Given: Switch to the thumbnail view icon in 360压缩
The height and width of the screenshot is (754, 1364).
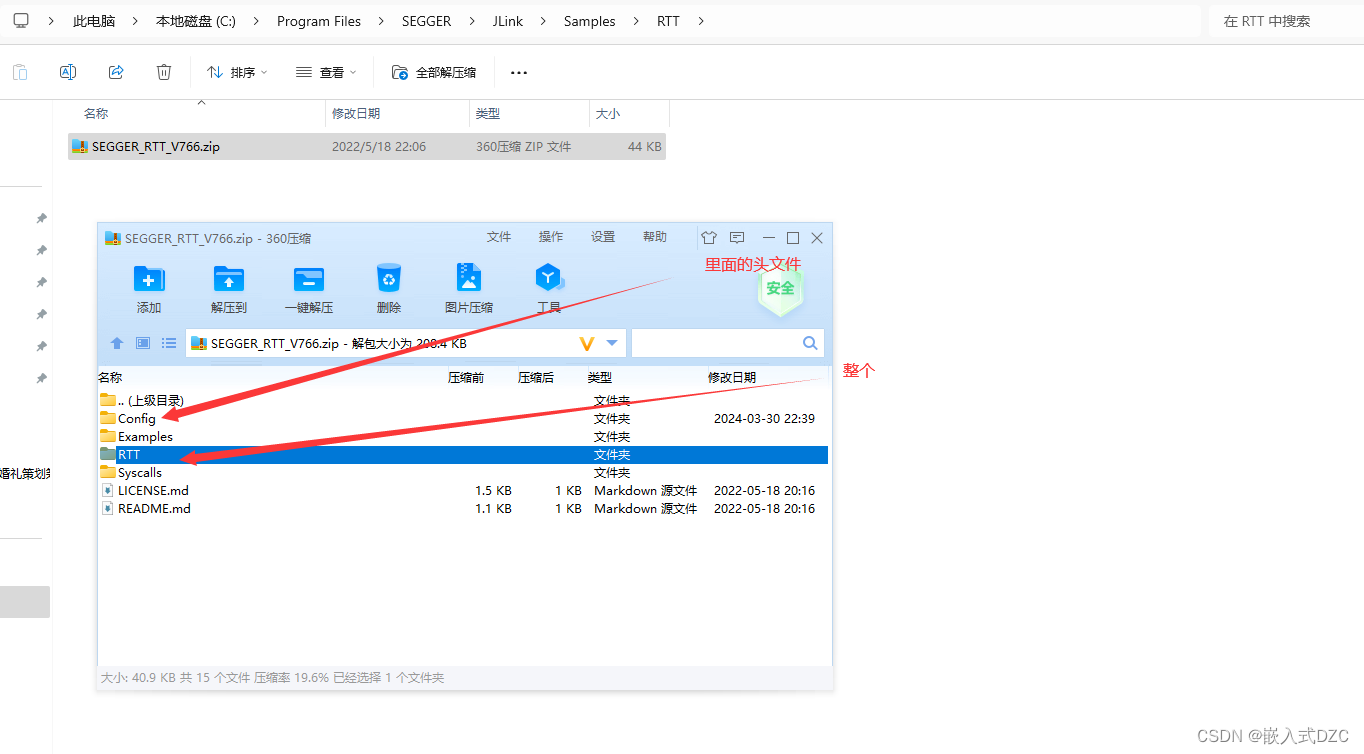Looking at the screenshot, I should tap(143, 343).
